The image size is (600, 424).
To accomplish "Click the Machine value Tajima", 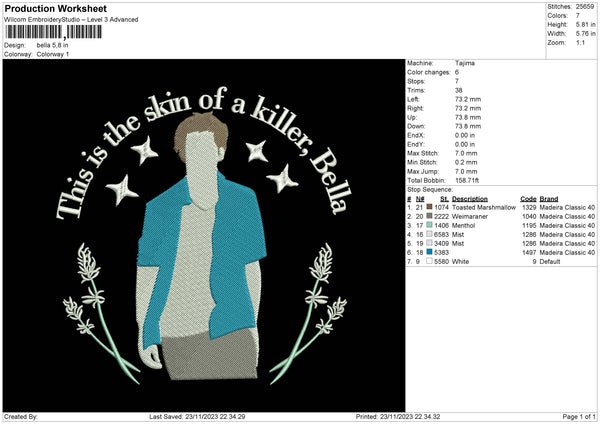I will (x=465, y=63).
